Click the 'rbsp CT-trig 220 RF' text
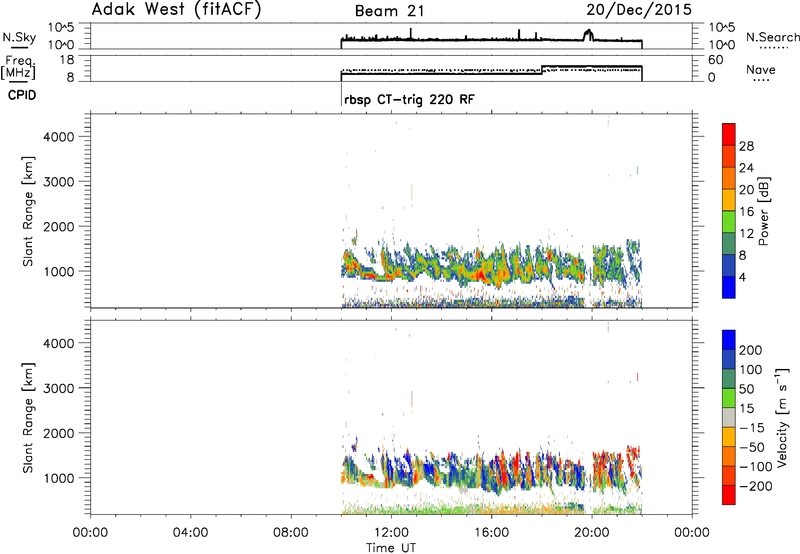This screenshot has width=800, height=554. (x=409, y=99)
